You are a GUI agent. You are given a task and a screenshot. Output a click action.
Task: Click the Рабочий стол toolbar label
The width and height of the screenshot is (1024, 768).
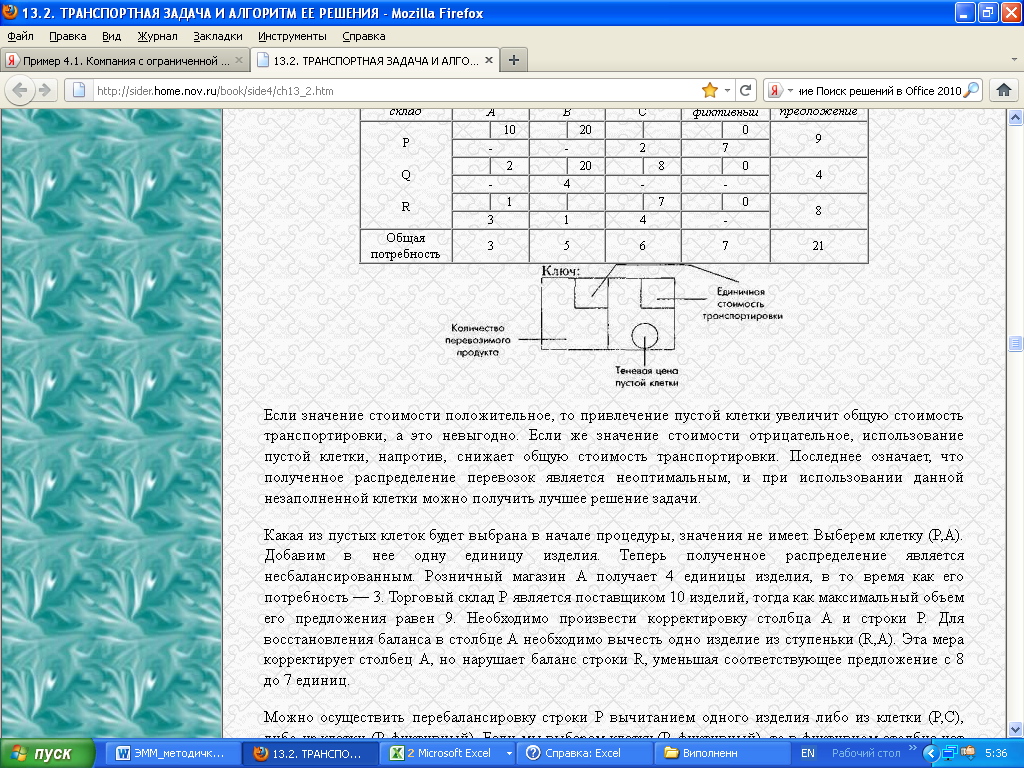[866, 753]
